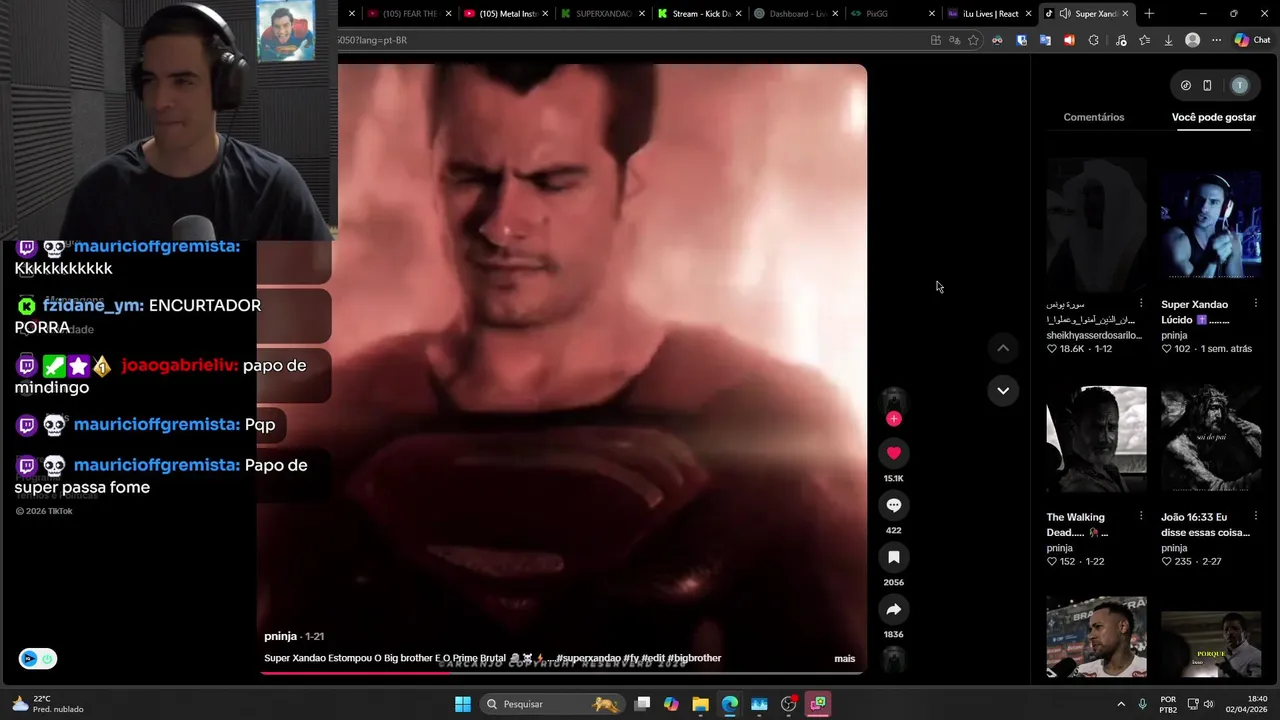Open Edge extensions puzzle icon

click(x=1093, y=40)
